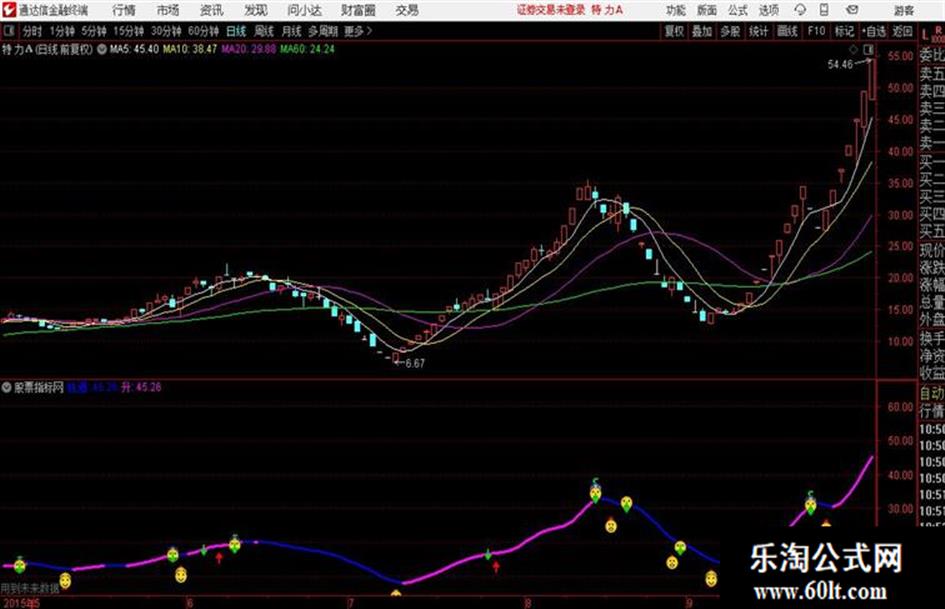Click the 股票指标网 indicator name
This screenshot has height=609, width=945.
click(x=39, y=387)
